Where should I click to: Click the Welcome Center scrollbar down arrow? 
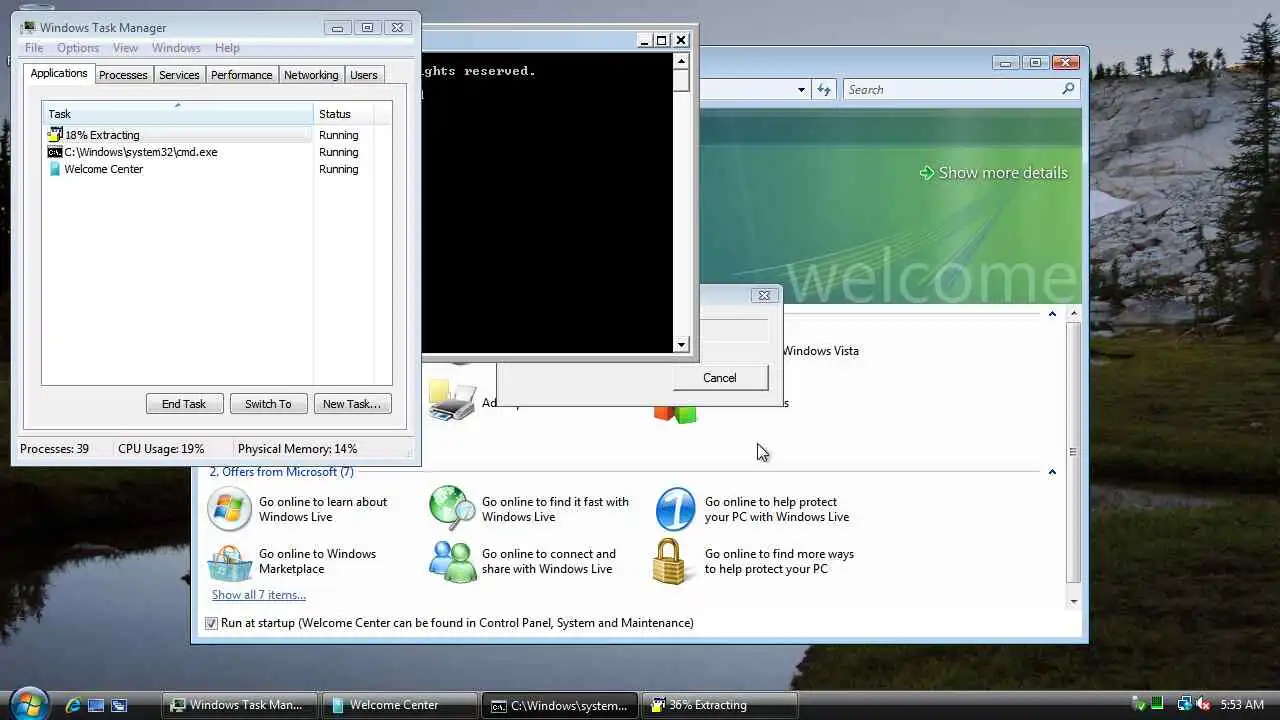click(1074, 601)
